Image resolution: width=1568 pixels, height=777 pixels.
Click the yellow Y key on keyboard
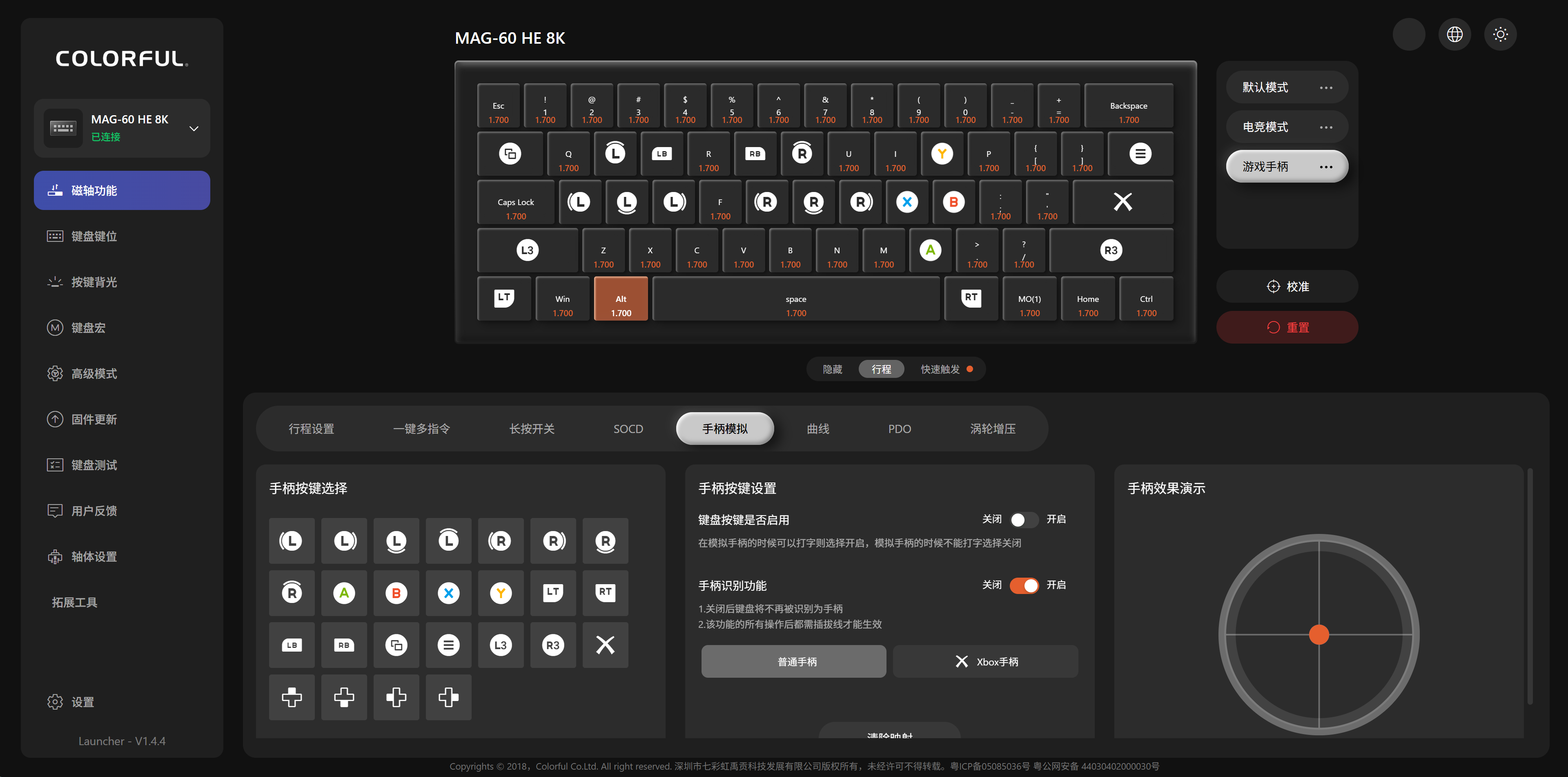(942, 154)
